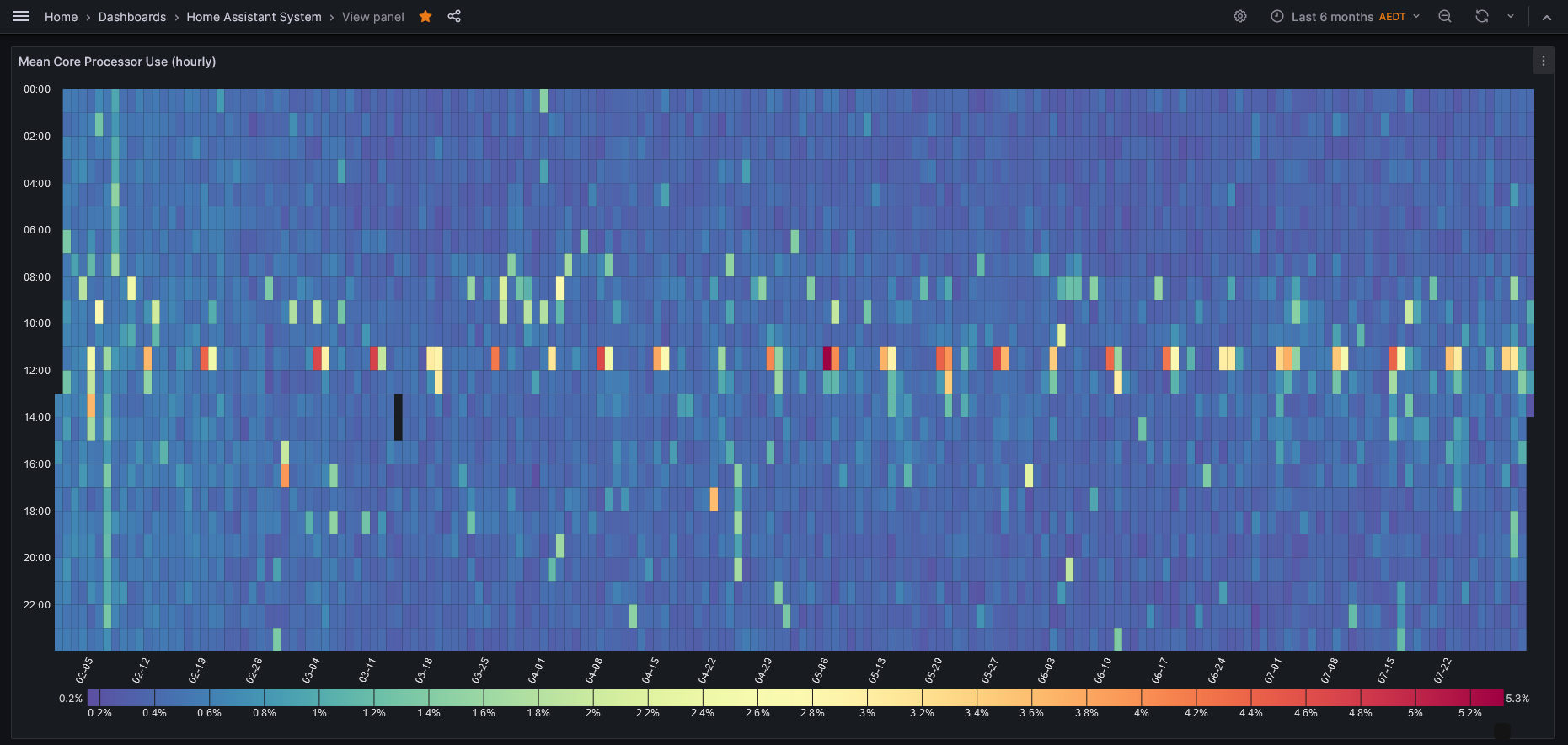Go to Home breadcrumb

click(61, 17)
